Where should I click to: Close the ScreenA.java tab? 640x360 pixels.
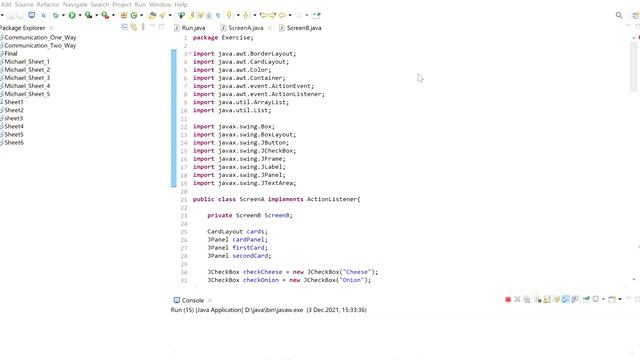(270, 28)
